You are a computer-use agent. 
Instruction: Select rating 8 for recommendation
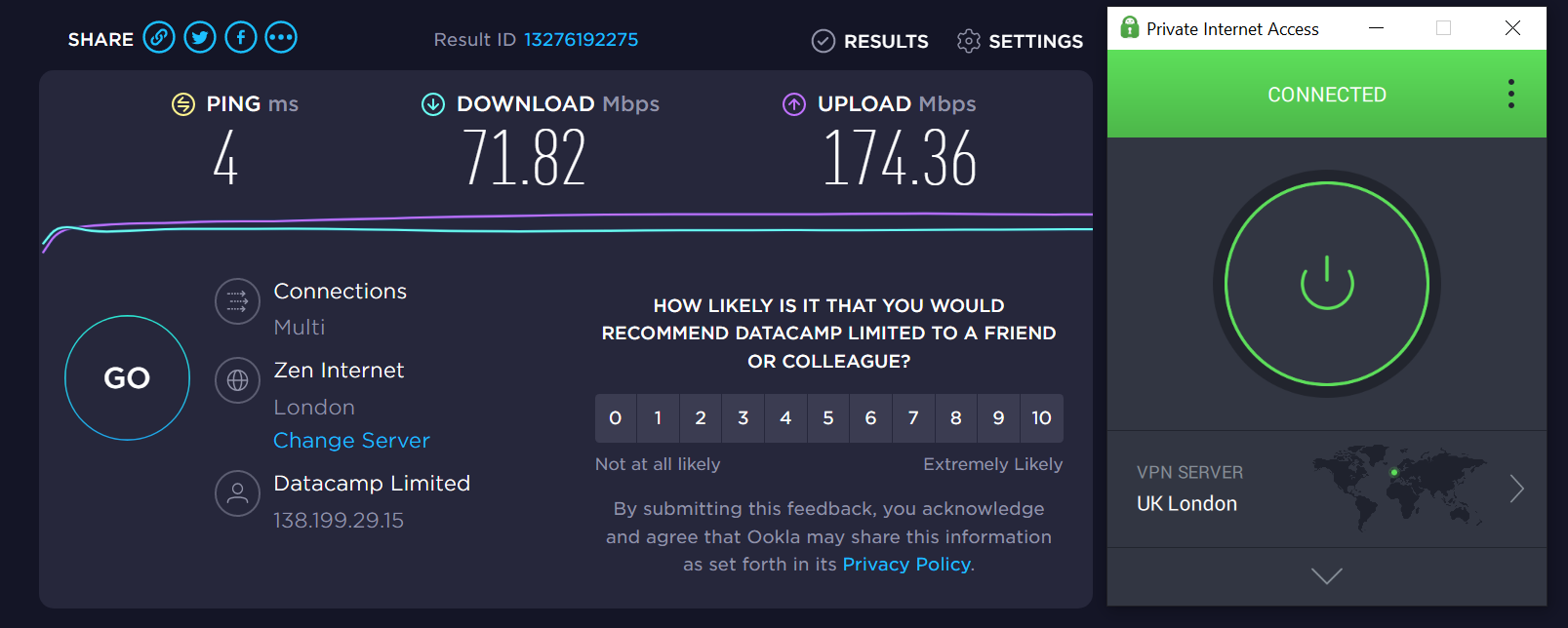tap(956, 418)
